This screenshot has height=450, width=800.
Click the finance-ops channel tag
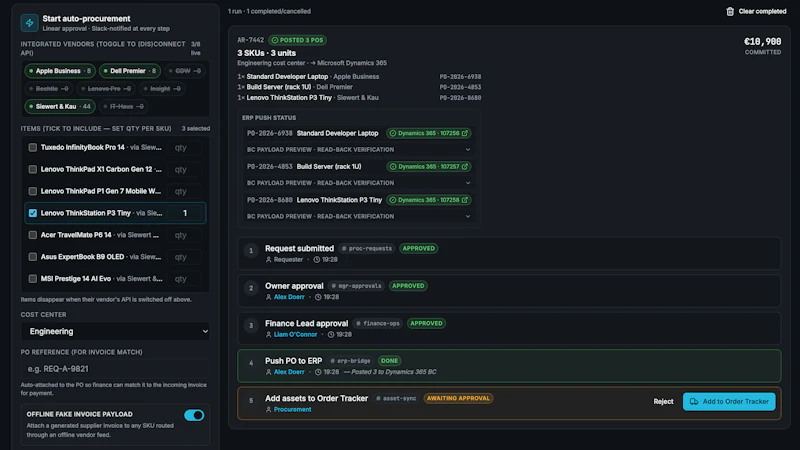pyautogui.click(x=378, y=323)
